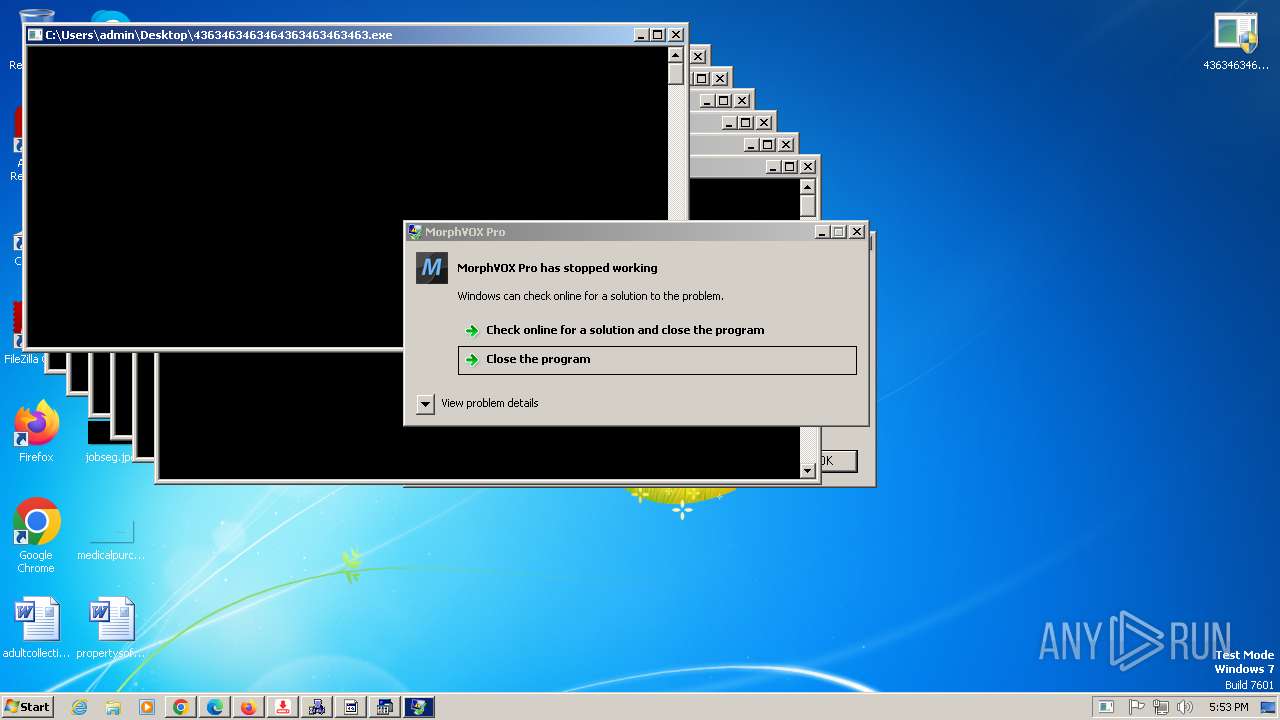Open the blue monitor taskbar item
The height and width of the screenshot is (720, 1280).
pos(419,707)
